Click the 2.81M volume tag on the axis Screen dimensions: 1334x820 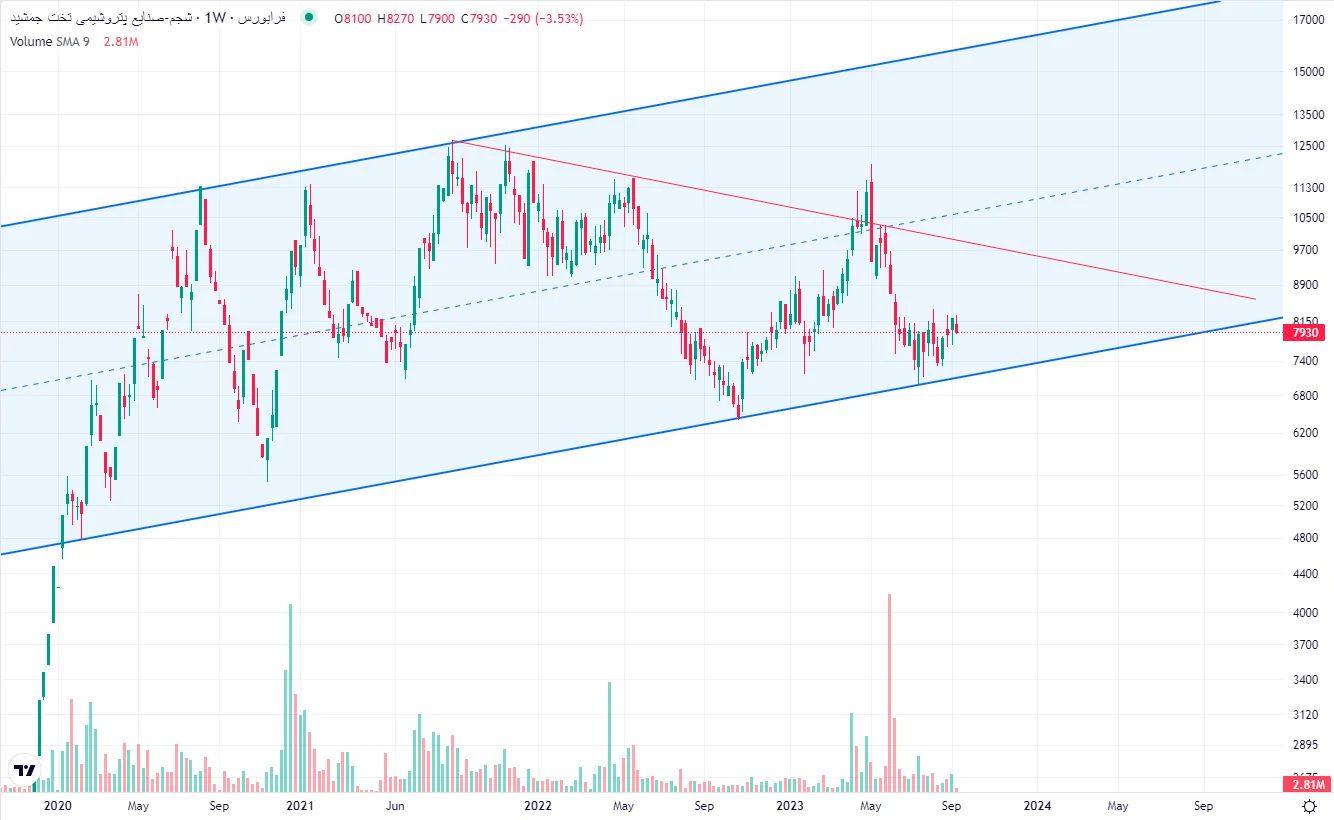click(x=1303, y=783)
